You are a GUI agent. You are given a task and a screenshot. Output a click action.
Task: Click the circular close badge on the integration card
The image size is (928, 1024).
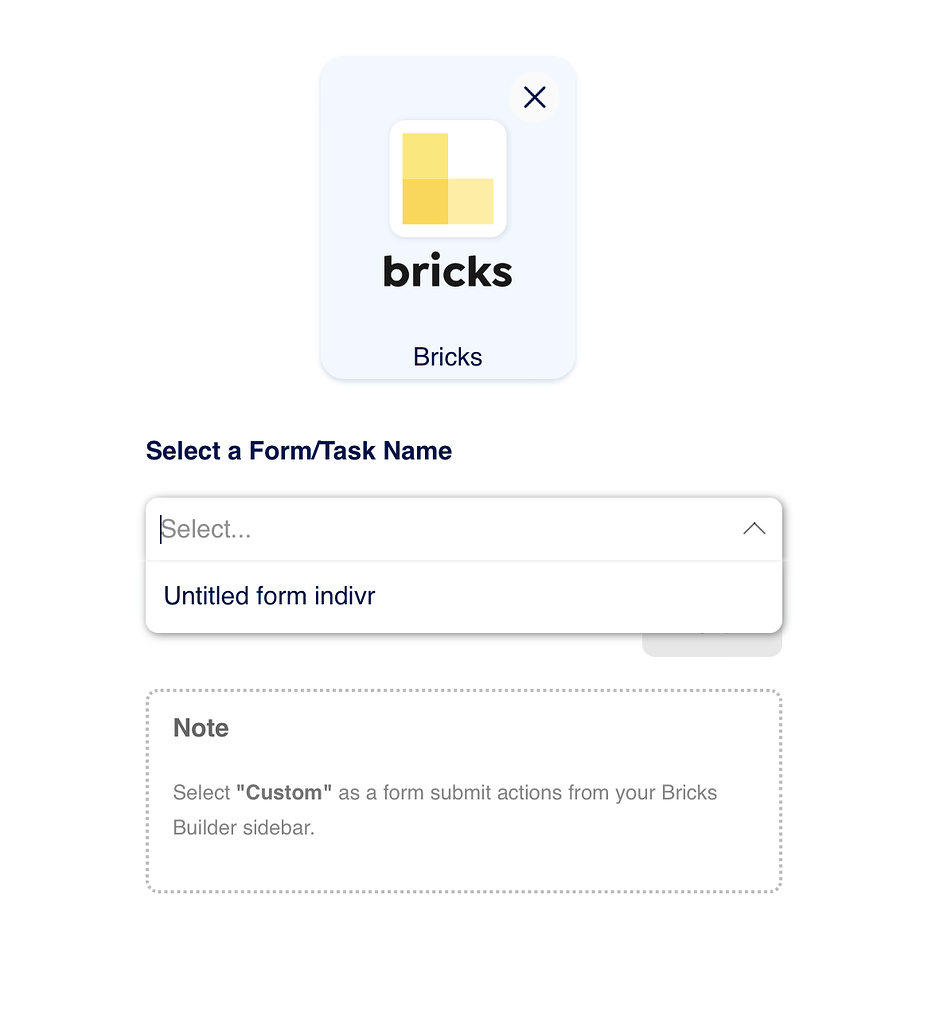pyautogui.click(x=534, y=97)
